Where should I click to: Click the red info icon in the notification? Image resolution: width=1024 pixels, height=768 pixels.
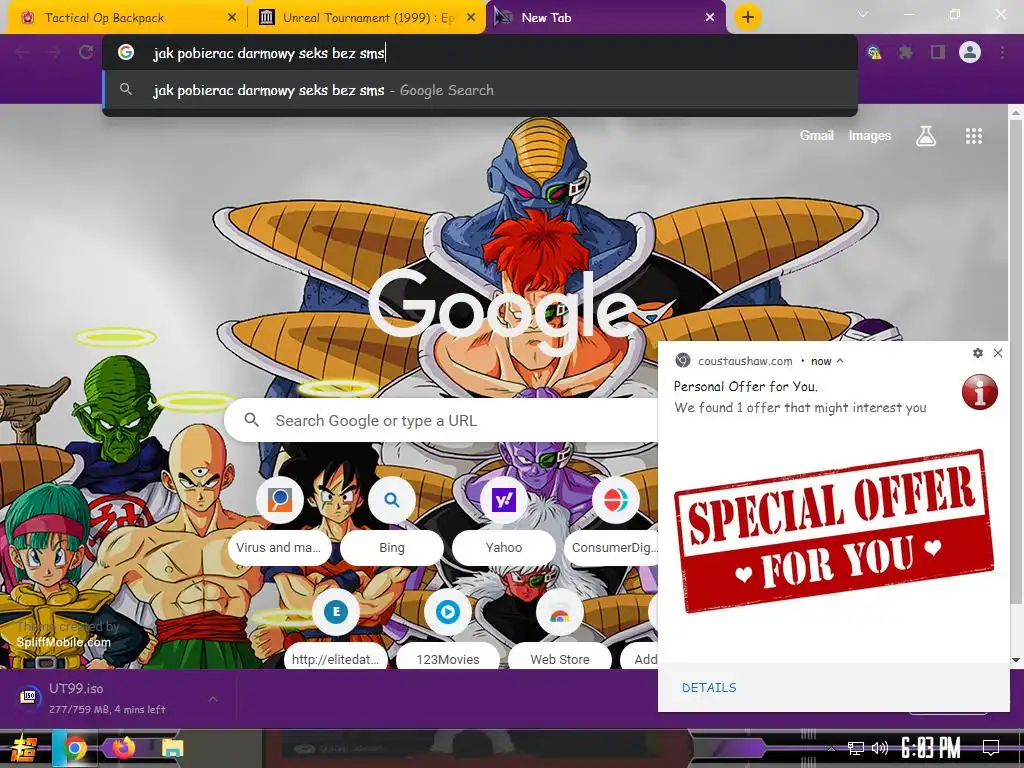click(x=980, y=392)
